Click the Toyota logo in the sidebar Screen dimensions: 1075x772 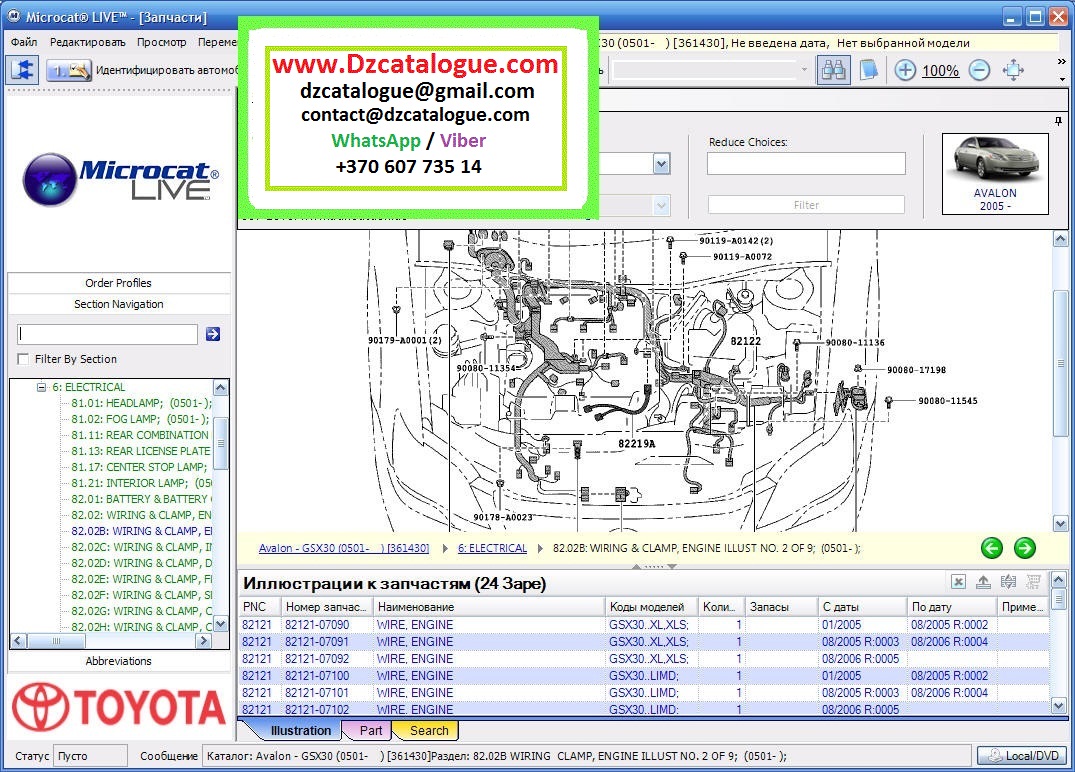[118, 707]
